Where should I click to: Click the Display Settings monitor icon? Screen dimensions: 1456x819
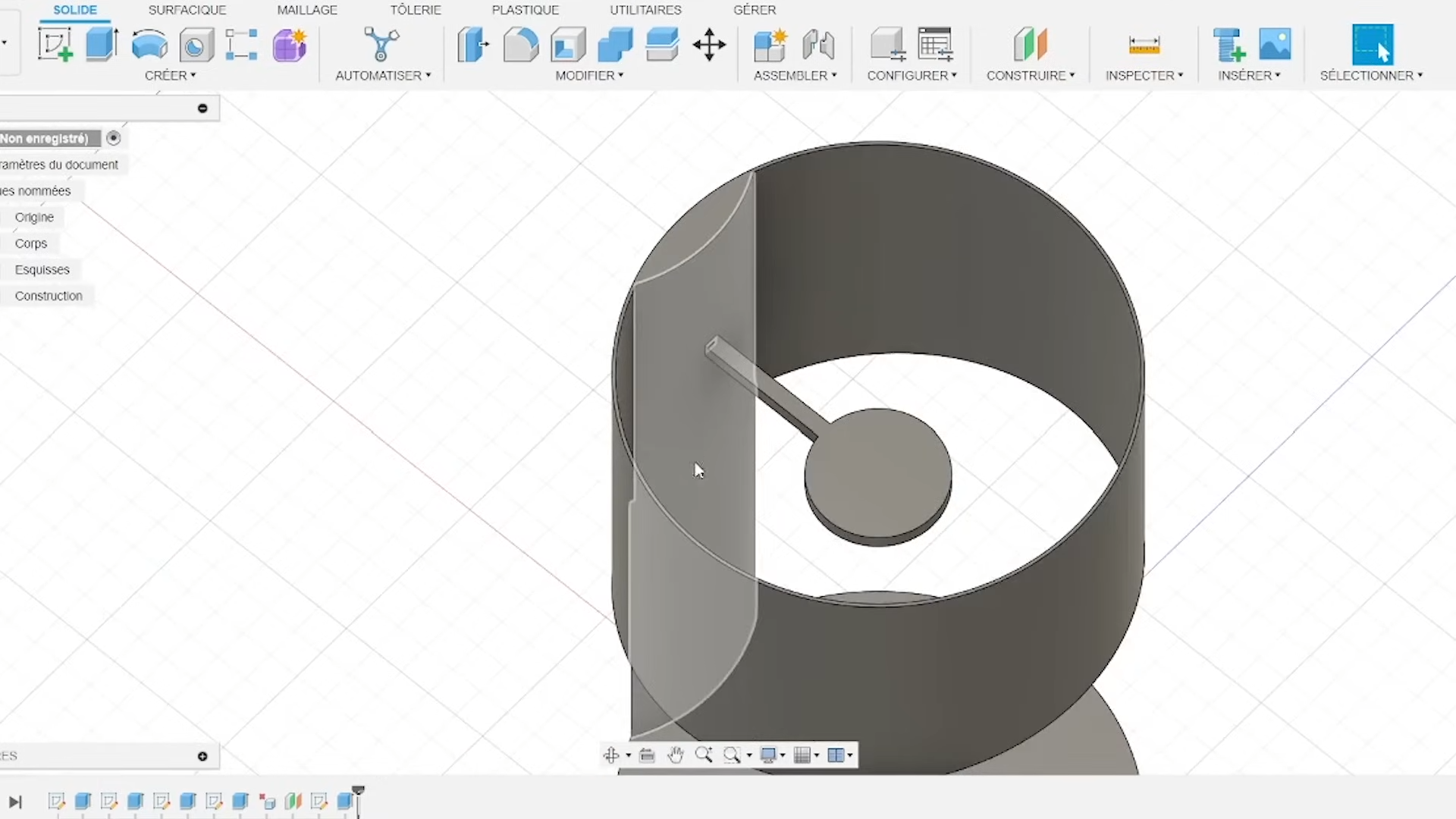click(768, 755)
